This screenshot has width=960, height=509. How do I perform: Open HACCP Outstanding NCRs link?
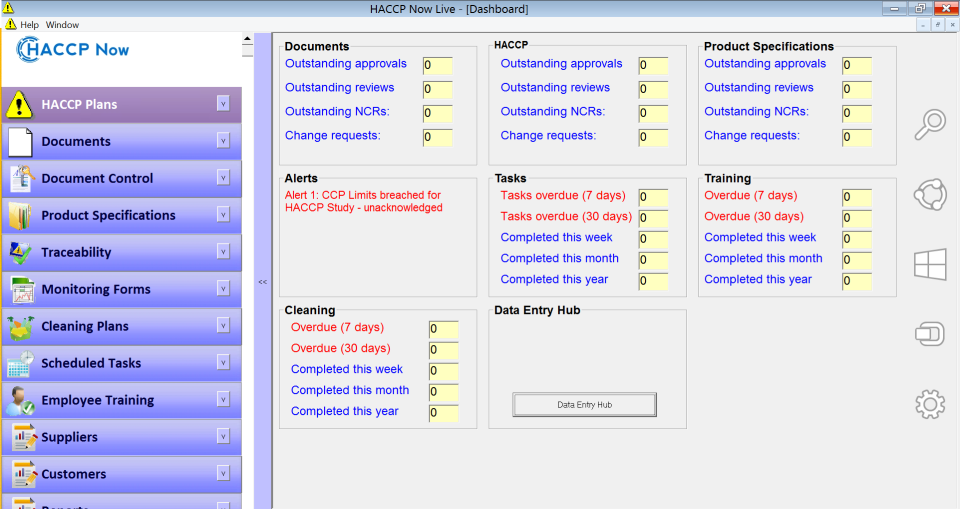tap(552, 111)
